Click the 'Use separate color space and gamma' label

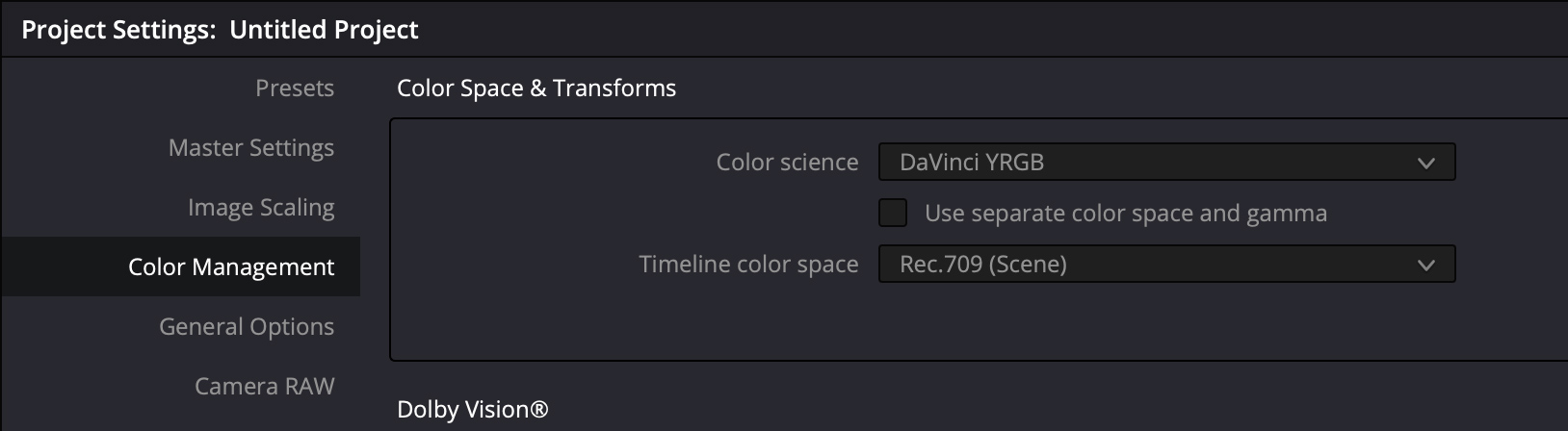(1125, 214)
